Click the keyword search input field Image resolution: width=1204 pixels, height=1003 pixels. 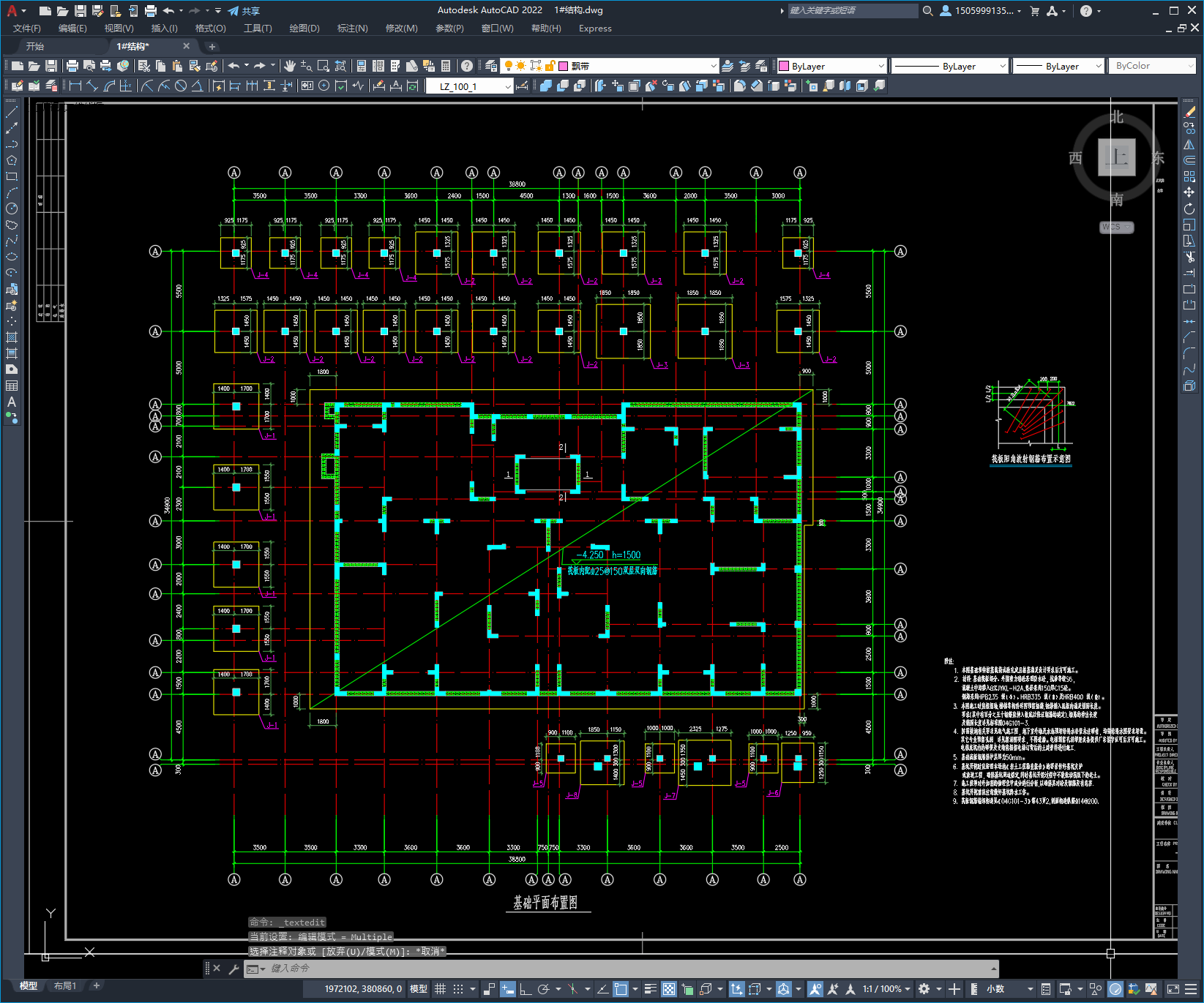point(853,11)
